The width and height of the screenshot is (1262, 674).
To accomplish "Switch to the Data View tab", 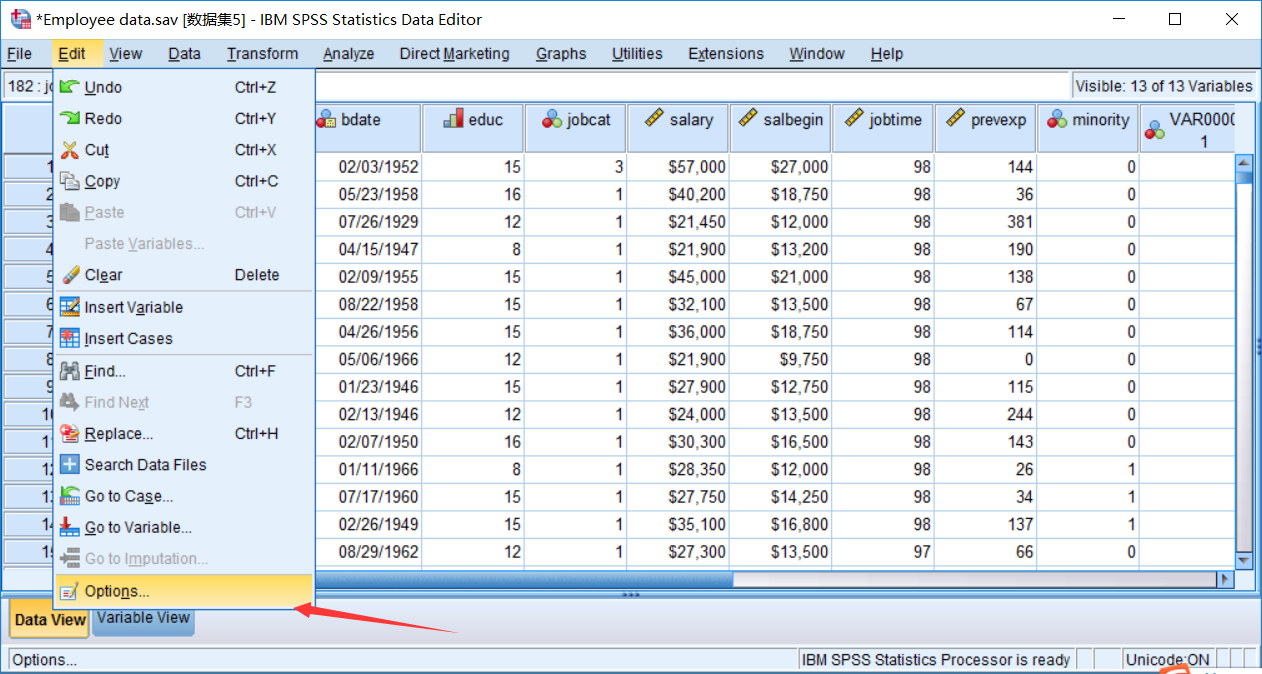I will click(50, 619).
